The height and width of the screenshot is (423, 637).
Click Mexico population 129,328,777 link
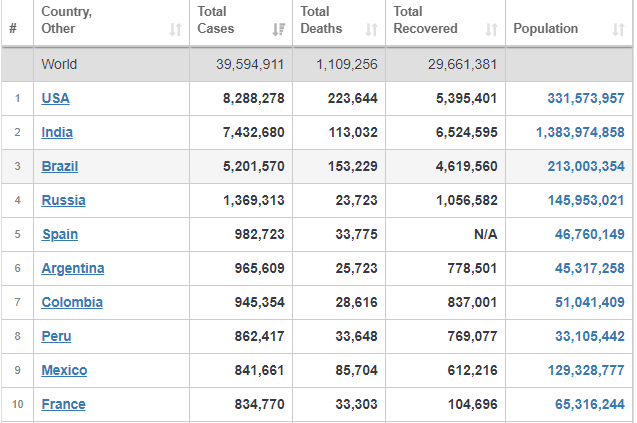click(x=586, y=371)
